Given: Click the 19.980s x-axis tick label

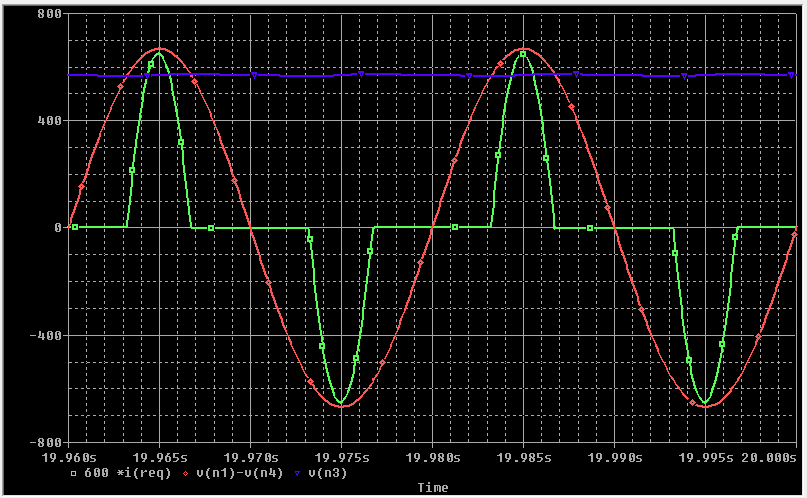Looking at the screenshot, I should tap(432, 457).
